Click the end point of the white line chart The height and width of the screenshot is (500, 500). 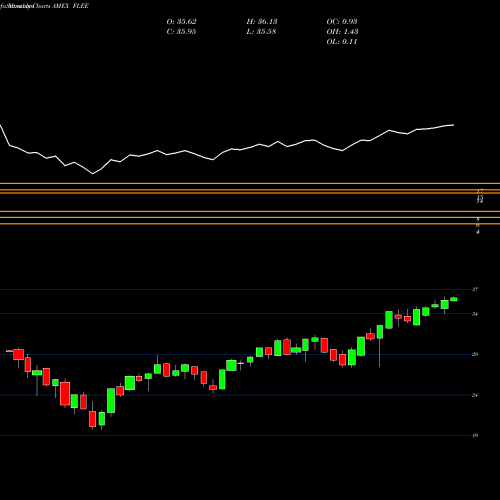pos(454,125)
